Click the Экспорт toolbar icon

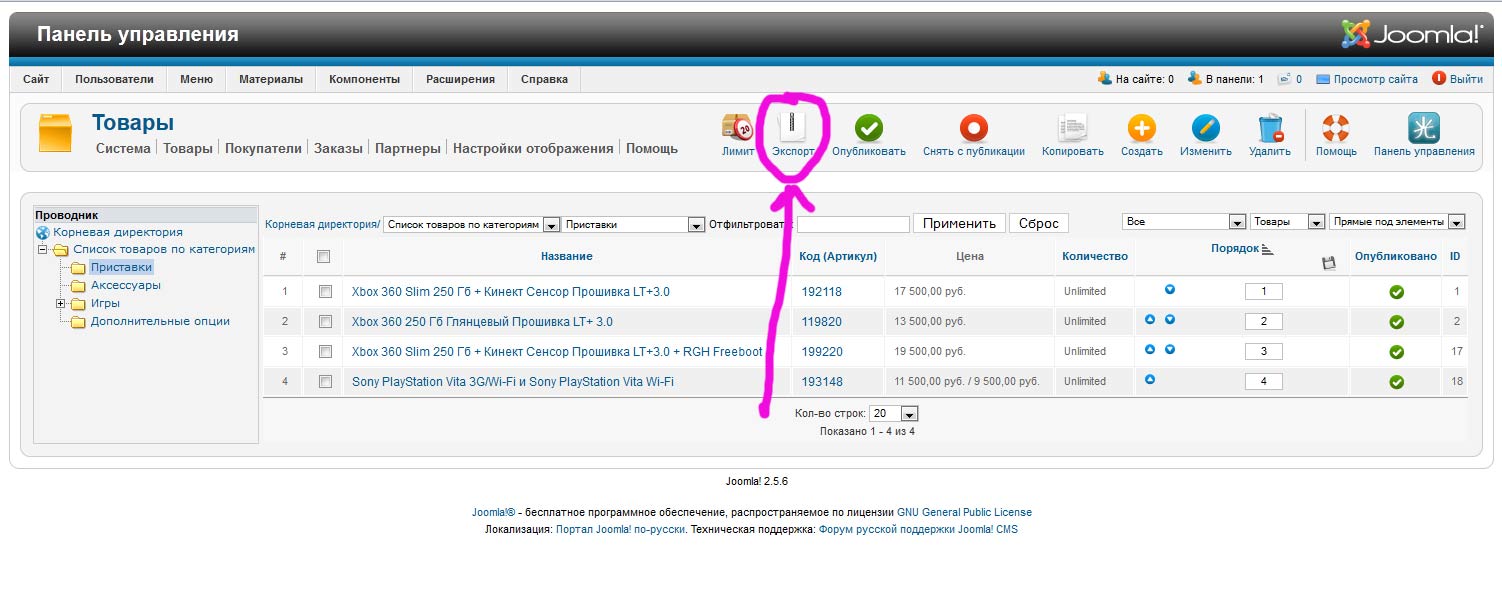793,127
